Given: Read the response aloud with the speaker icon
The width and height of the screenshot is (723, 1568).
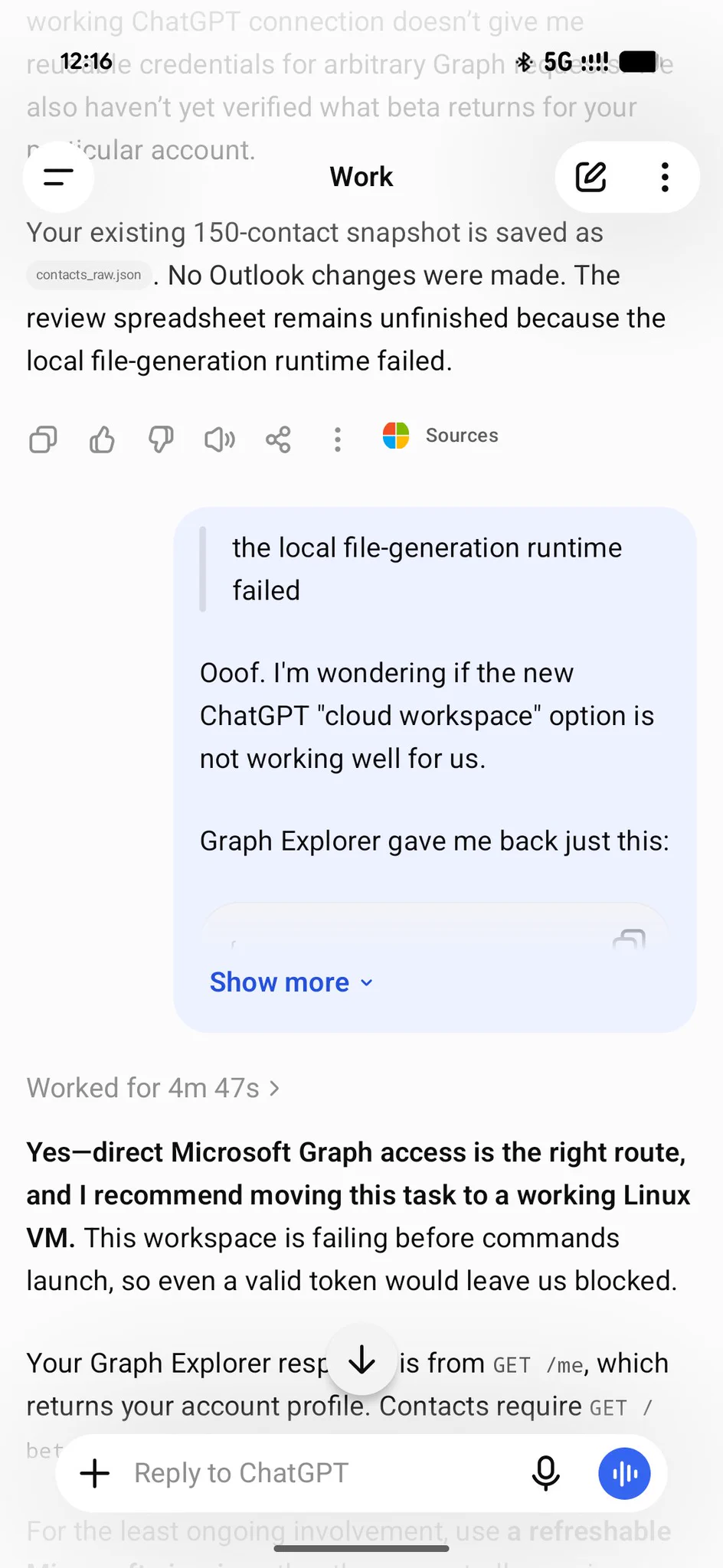Looking at the screenshot, I should pos(220,439).
